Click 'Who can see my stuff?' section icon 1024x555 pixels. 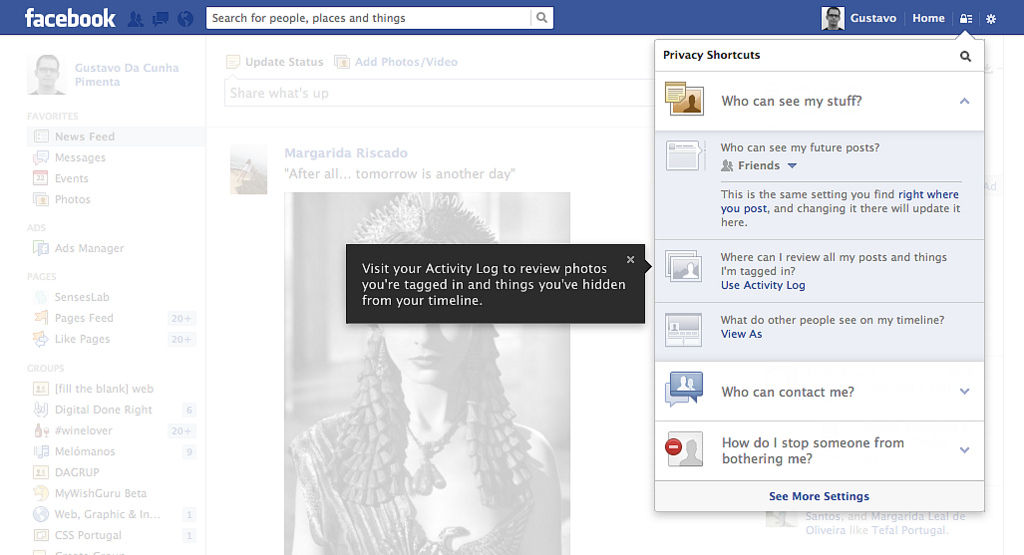pyautogui.click(x=684, y=99)
